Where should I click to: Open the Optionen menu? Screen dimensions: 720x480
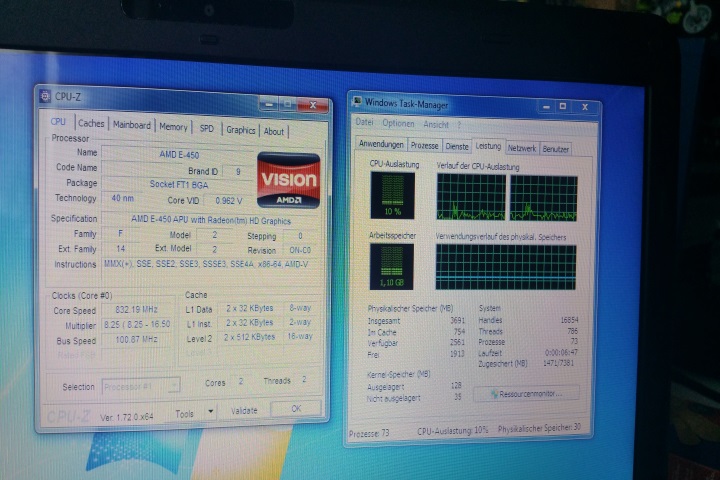point(398,123)
